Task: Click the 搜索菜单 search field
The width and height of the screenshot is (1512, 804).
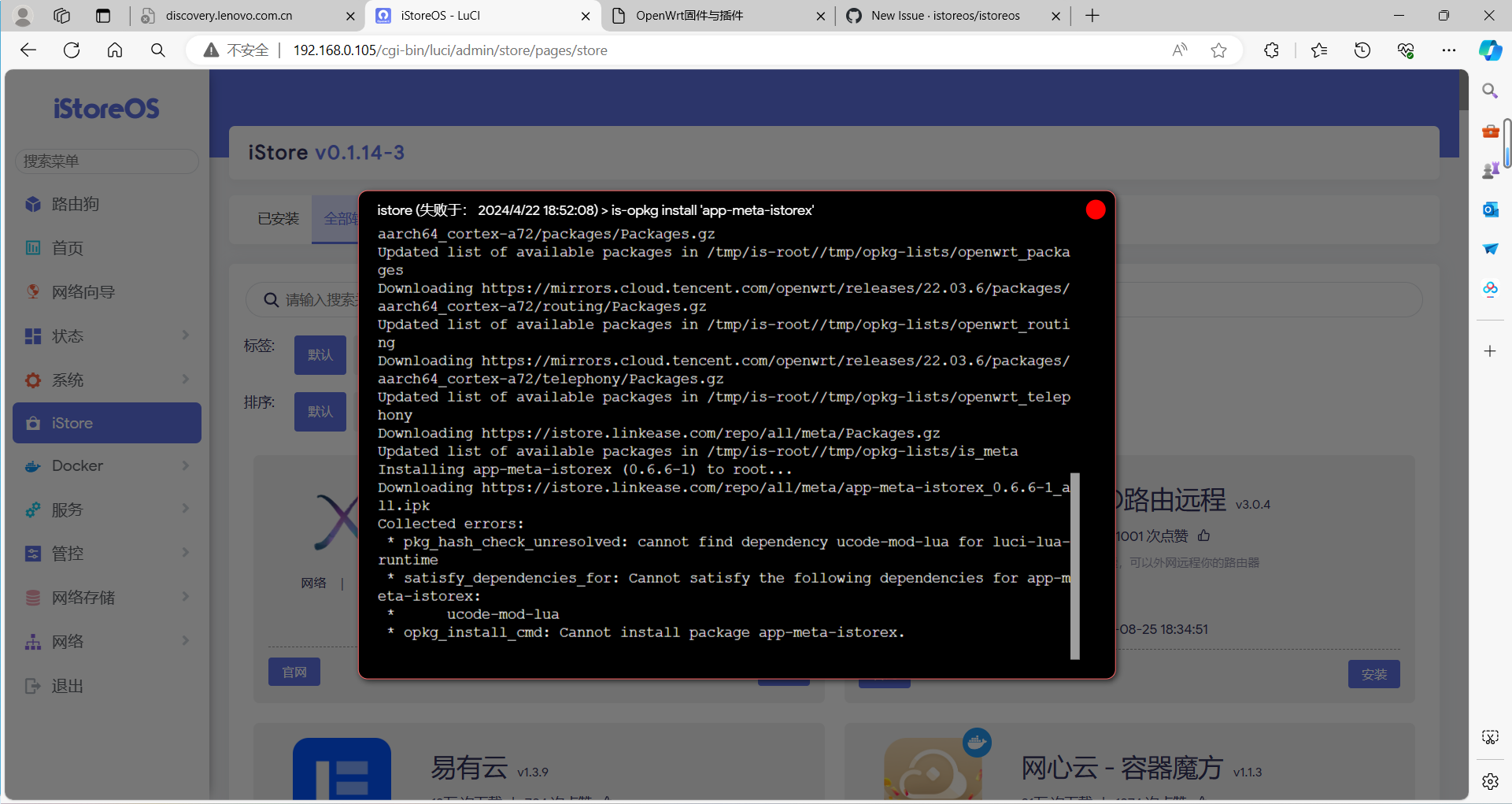Action: coord(107,161)
